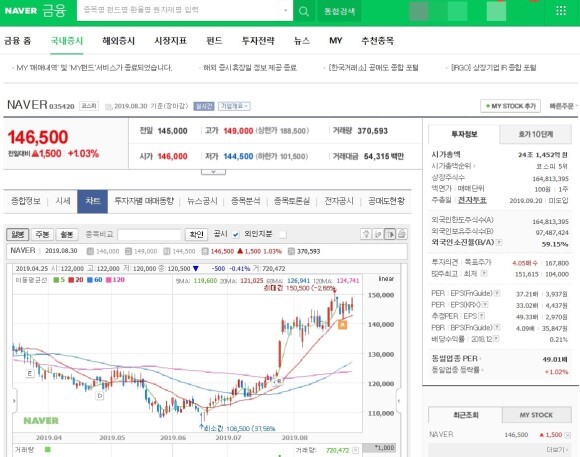Screen dimensions: 580x457
Task: Click the chart print icon
Action: (x=402, y=234)
